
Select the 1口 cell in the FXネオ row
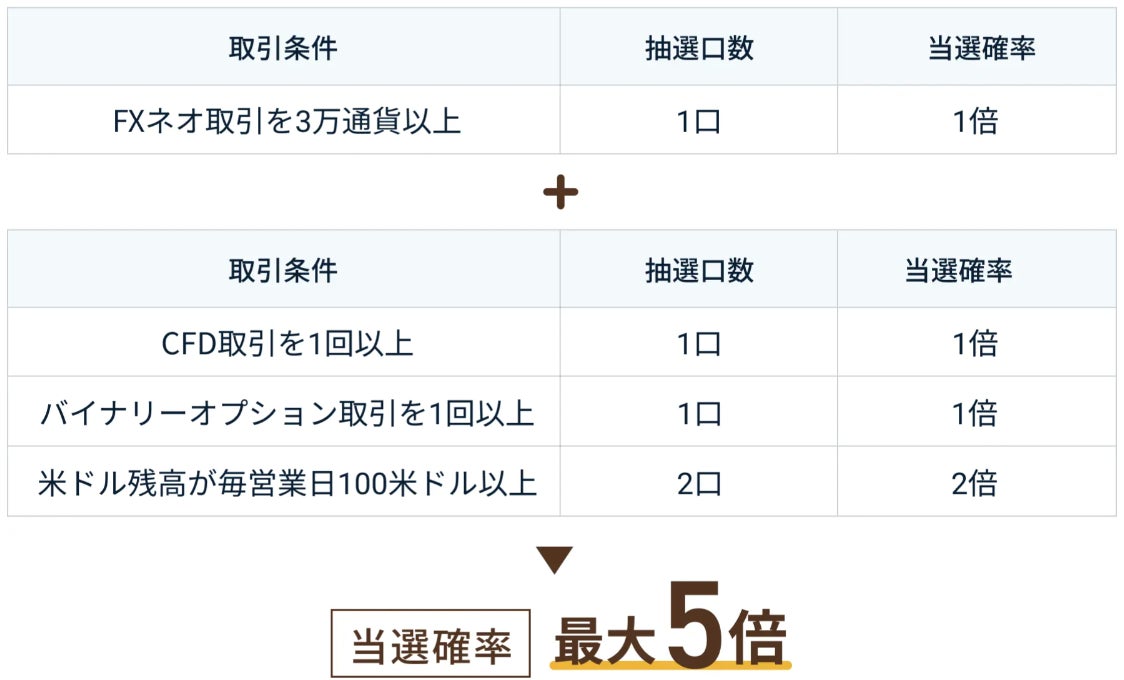point(698,122)
